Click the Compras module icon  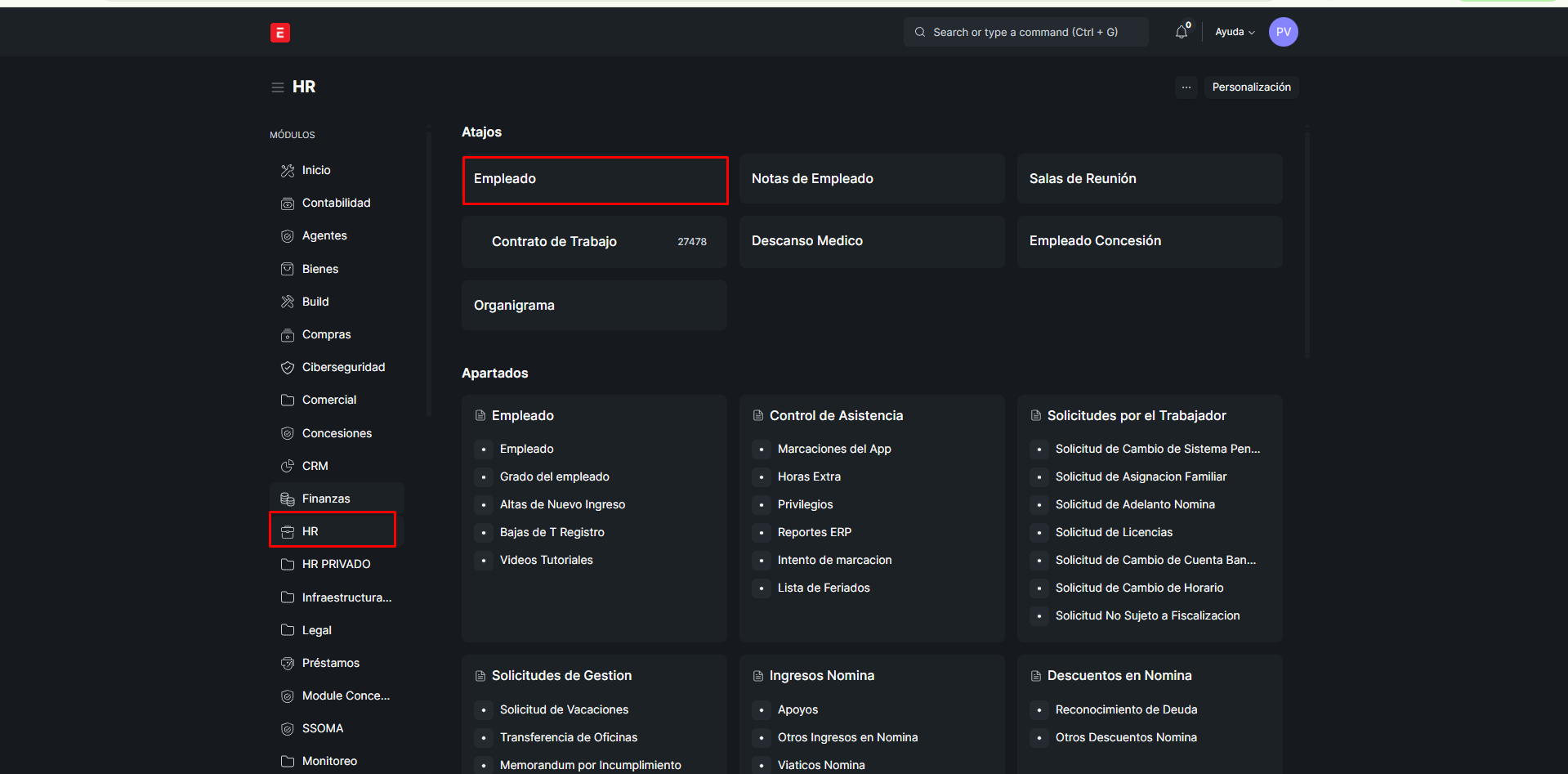288,335
